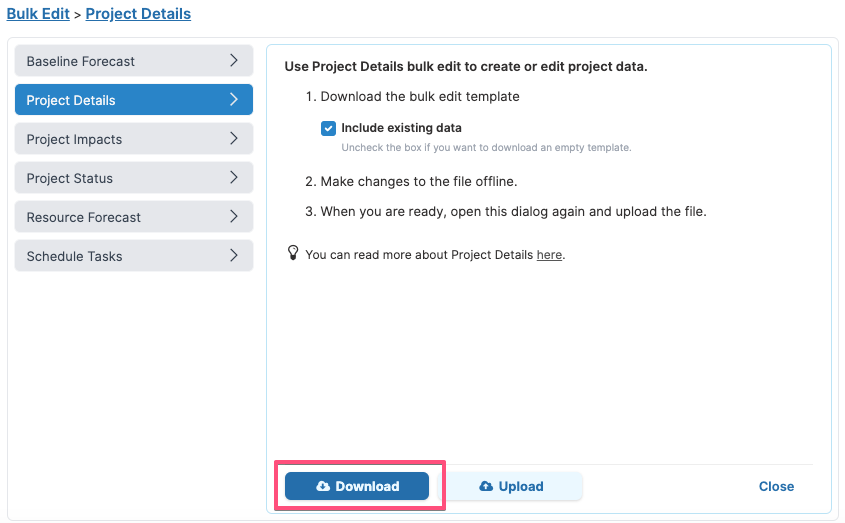Click the lightbulb tip icon

pyautogui.click(x=293, y=253)
